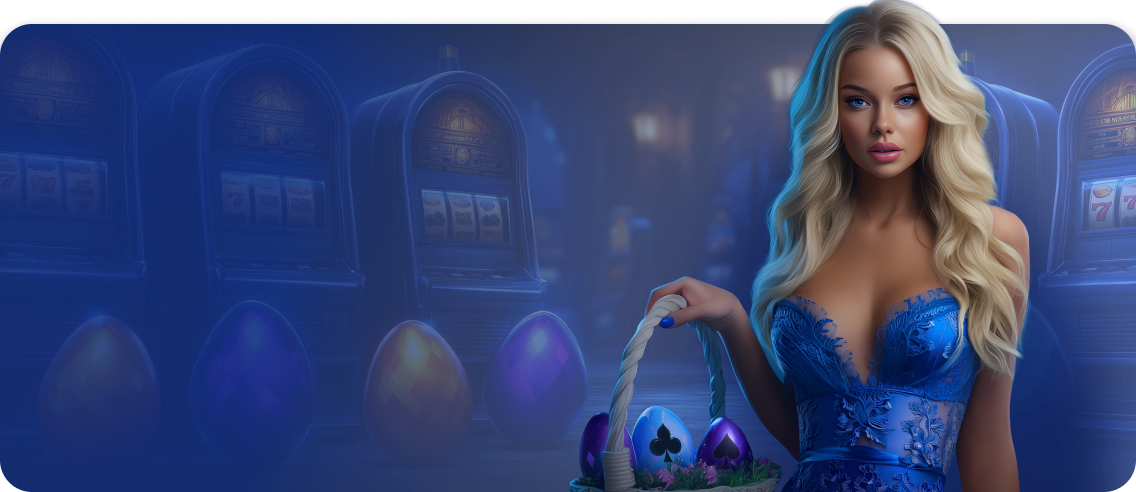Click the reels of the center slot machine
This screenshot has height=492, width=1136.
click(x=462, y=215)
